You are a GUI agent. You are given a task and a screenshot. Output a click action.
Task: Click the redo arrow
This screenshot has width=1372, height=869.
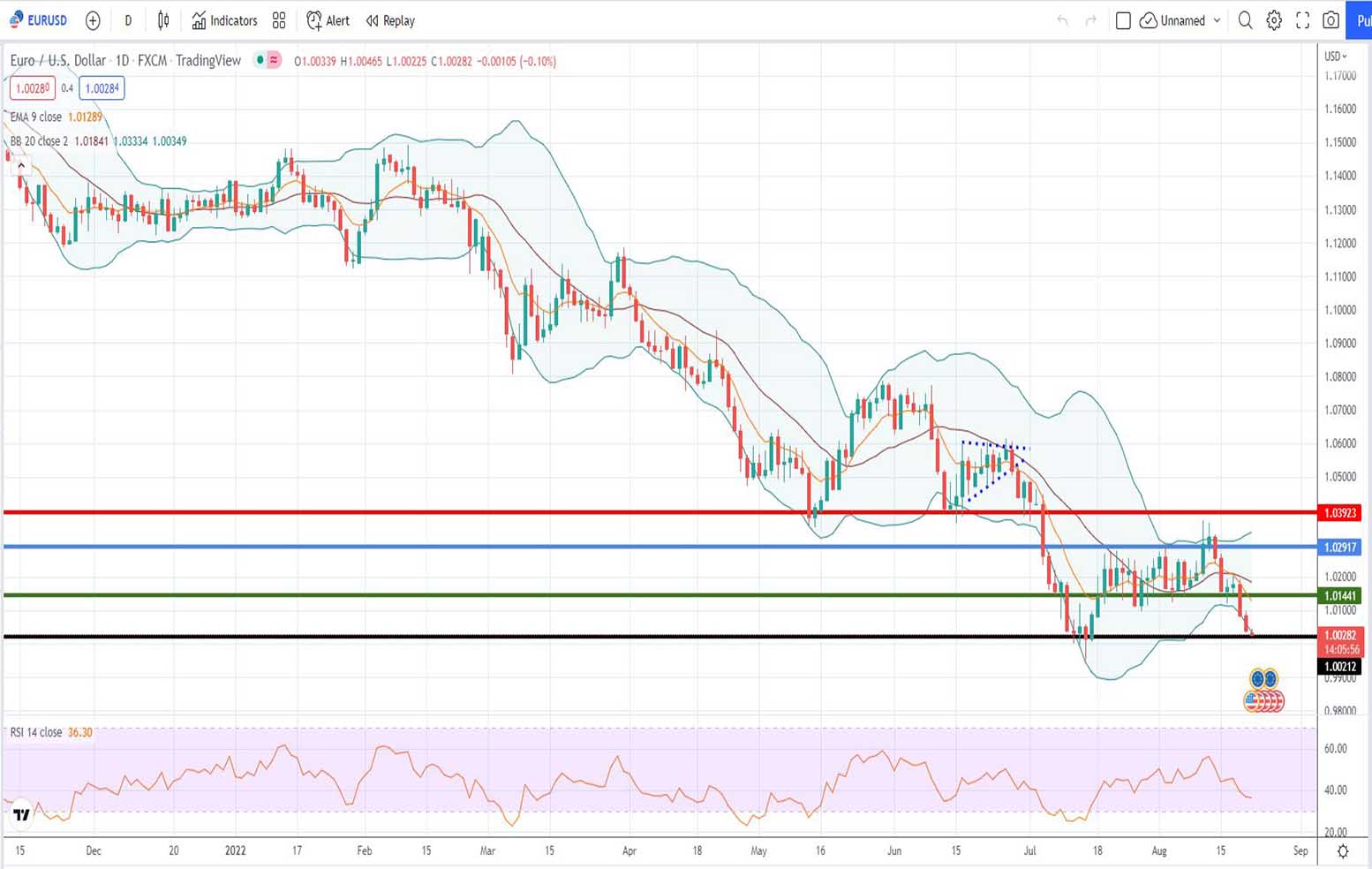click(x=1091, y=20)
